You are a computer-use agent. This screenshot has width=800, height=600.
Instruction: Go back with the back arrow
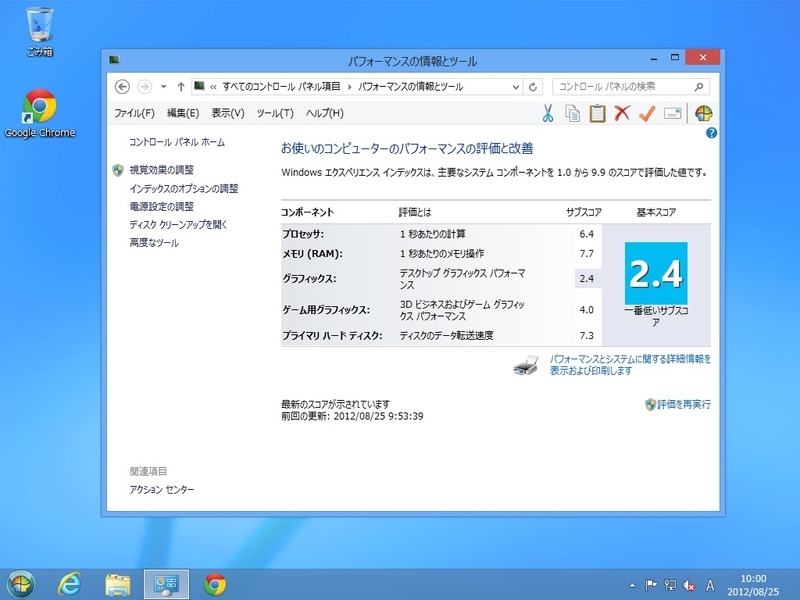(122, 87)
